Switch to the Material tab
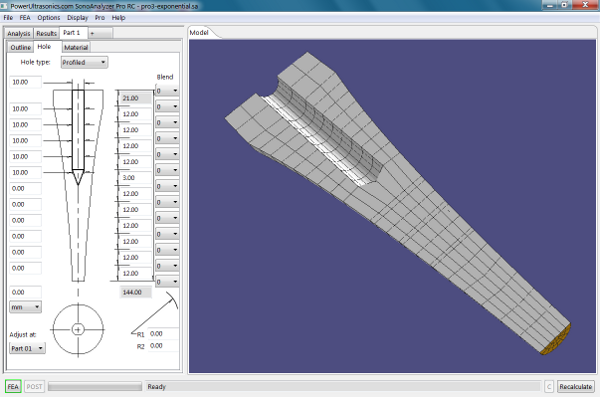The width and height of the screenshot is (600, 397). click(76, 47)
